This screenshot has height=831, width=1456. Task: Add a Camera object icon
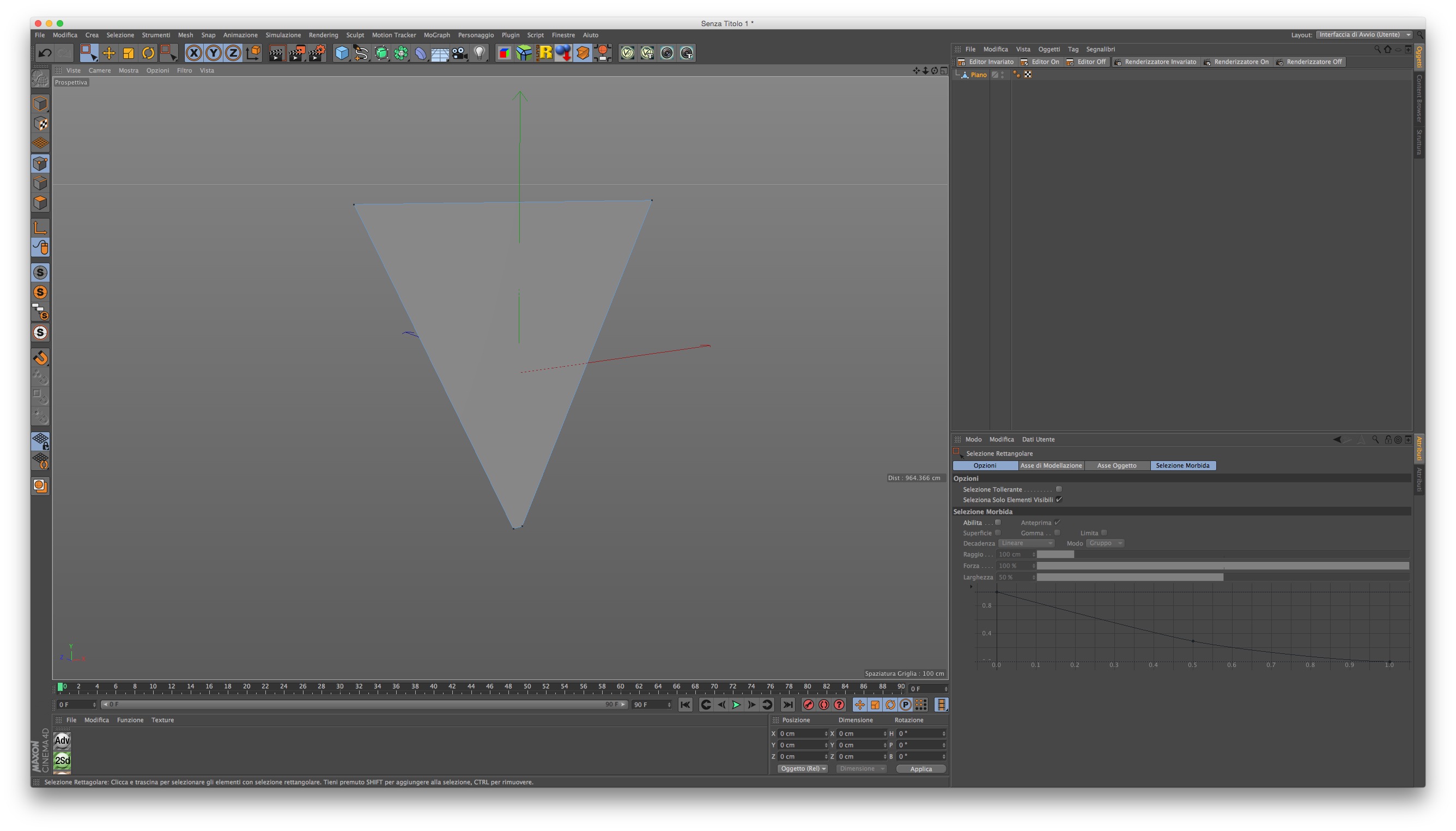[459, 53]
